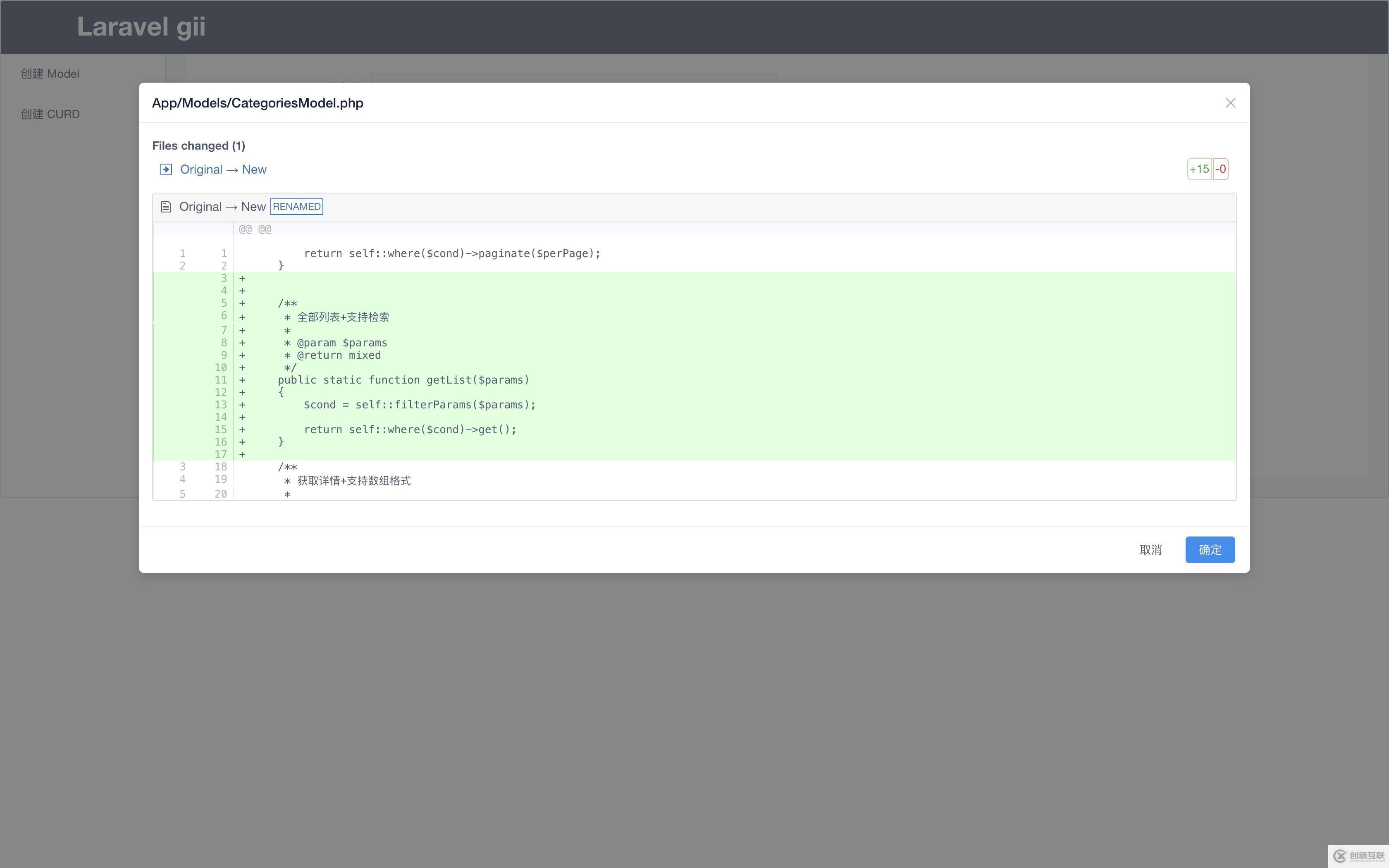Click the App/Models/CategoriesModel.php dialog title
Screen dimensions: 1389x868
point(257,103)
